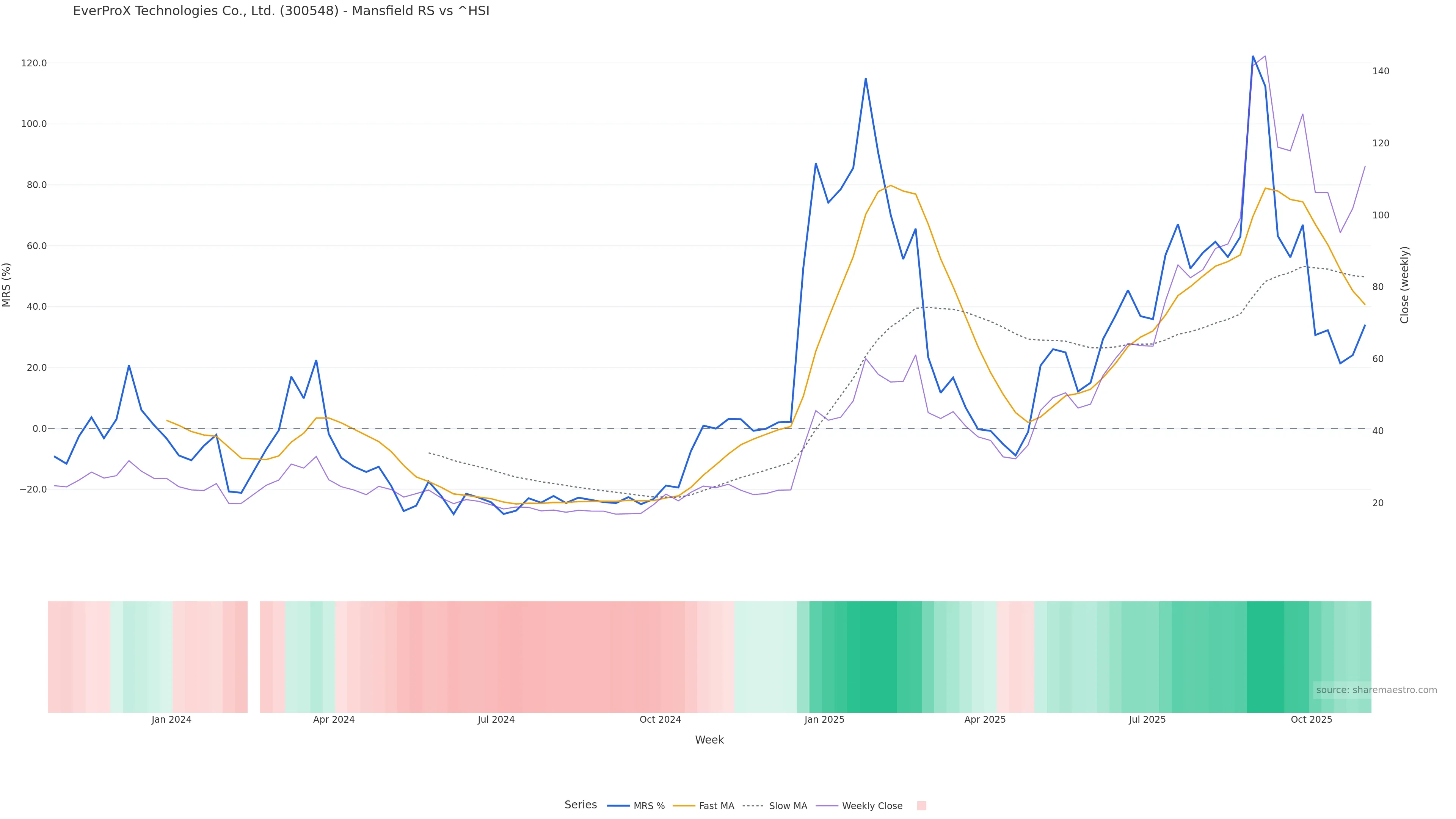This screenshot has width=1456, height=819.
Task: Click the 120.0 tick on MRS axis
Action: [x=33, y=63]
